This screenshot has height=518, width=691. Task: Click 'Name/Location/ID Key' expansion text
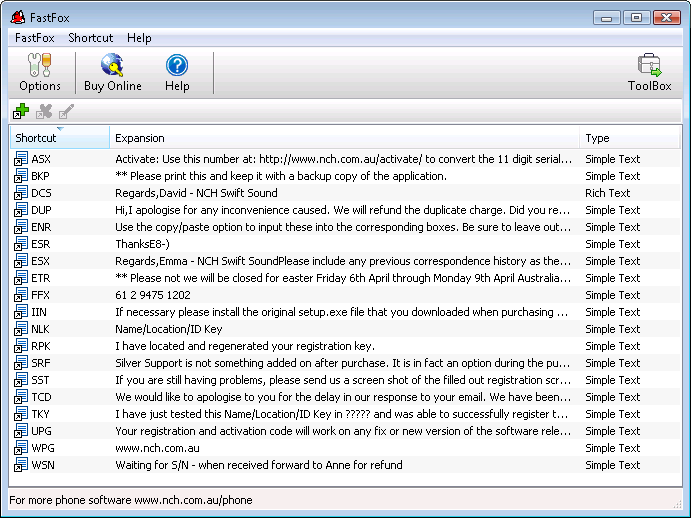[169, 329]
